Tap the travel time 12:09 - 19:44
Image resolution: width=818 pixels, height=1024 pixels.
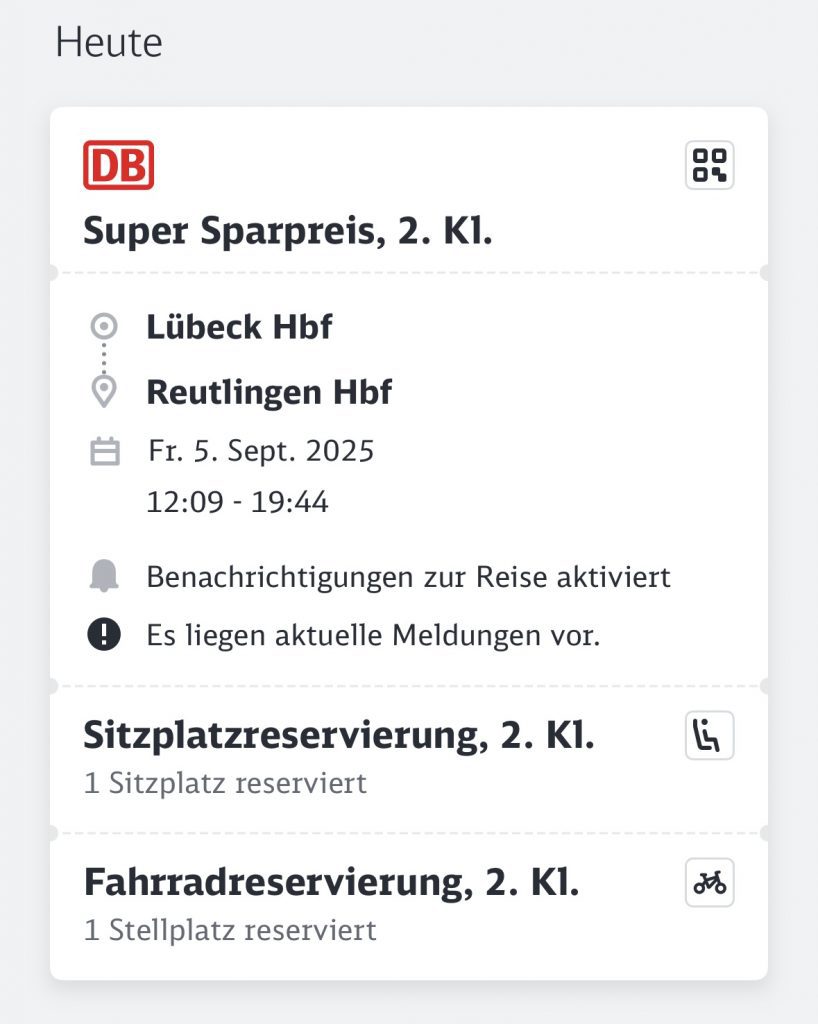237,502
